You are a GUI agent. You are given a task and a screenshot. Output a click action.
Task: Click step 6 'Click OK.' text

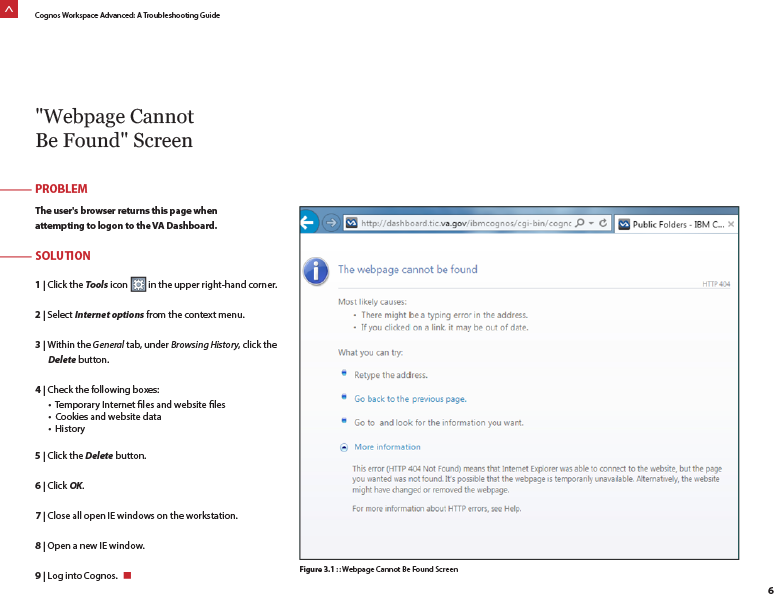click(65, 486)
